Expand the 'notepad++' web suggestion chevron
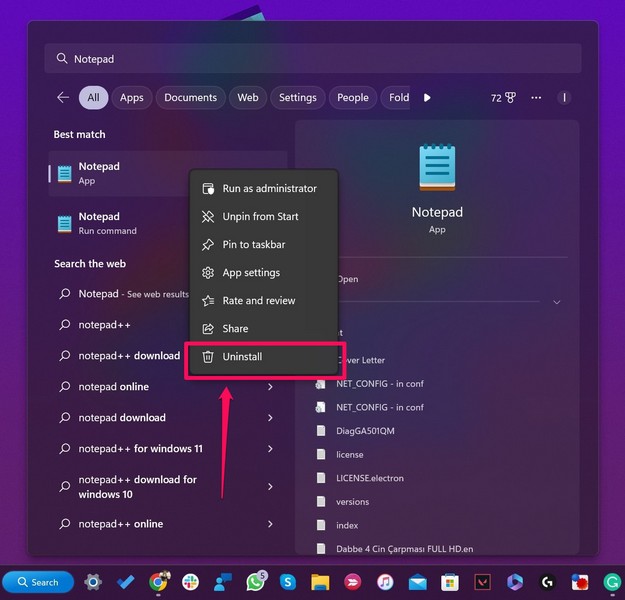This screenshot has width=625, height=600. (270, 325)
